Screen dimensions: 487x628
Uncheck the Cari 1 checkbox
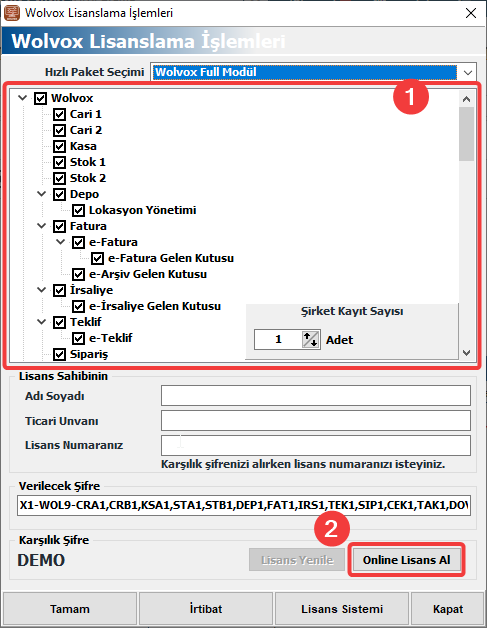point(60,115)
